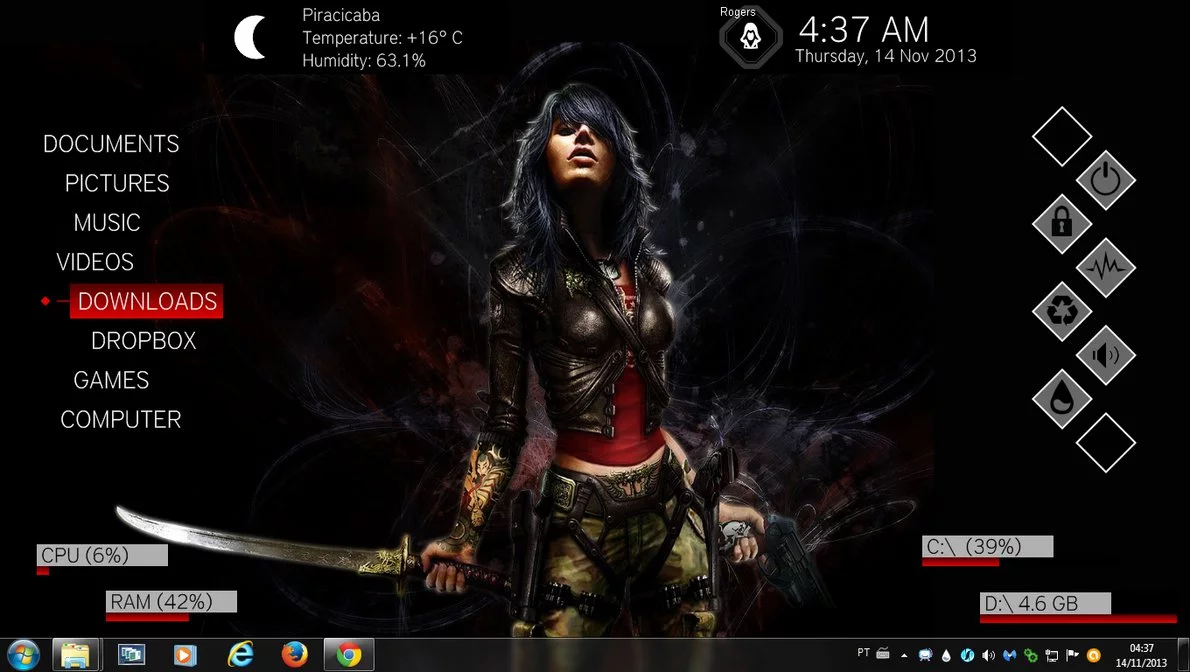Select GAMES in the sidebar menu

(x=111, y=380)
